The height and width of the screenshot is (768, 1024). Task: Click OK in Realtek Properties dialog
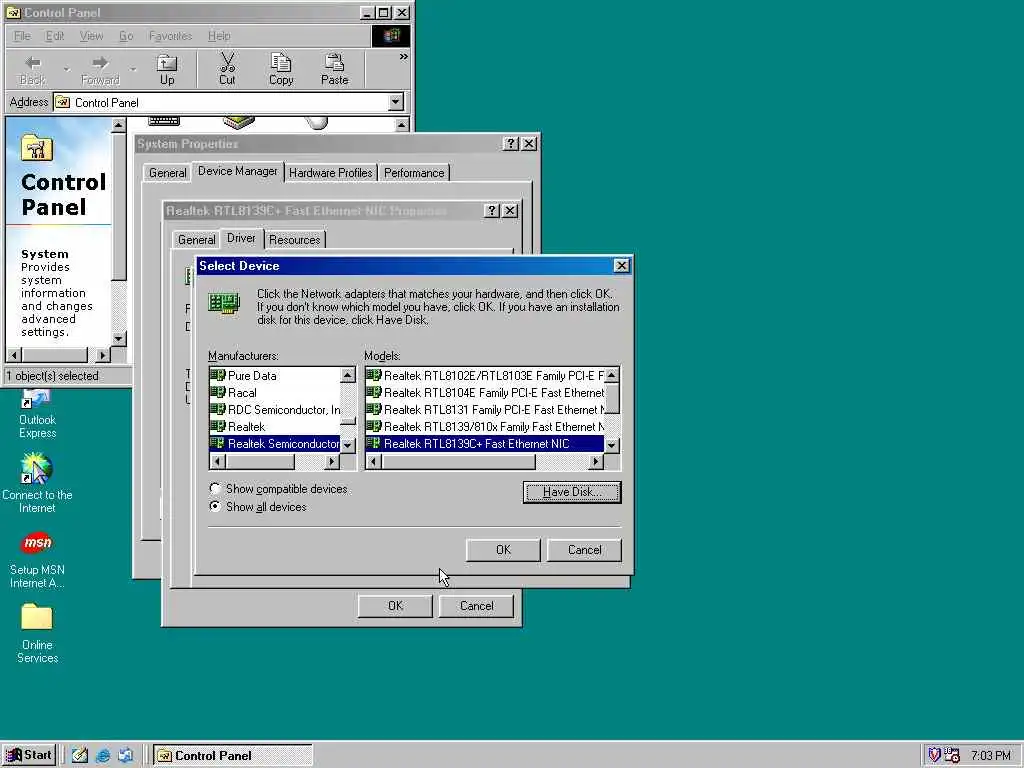(x=395, y=606)
